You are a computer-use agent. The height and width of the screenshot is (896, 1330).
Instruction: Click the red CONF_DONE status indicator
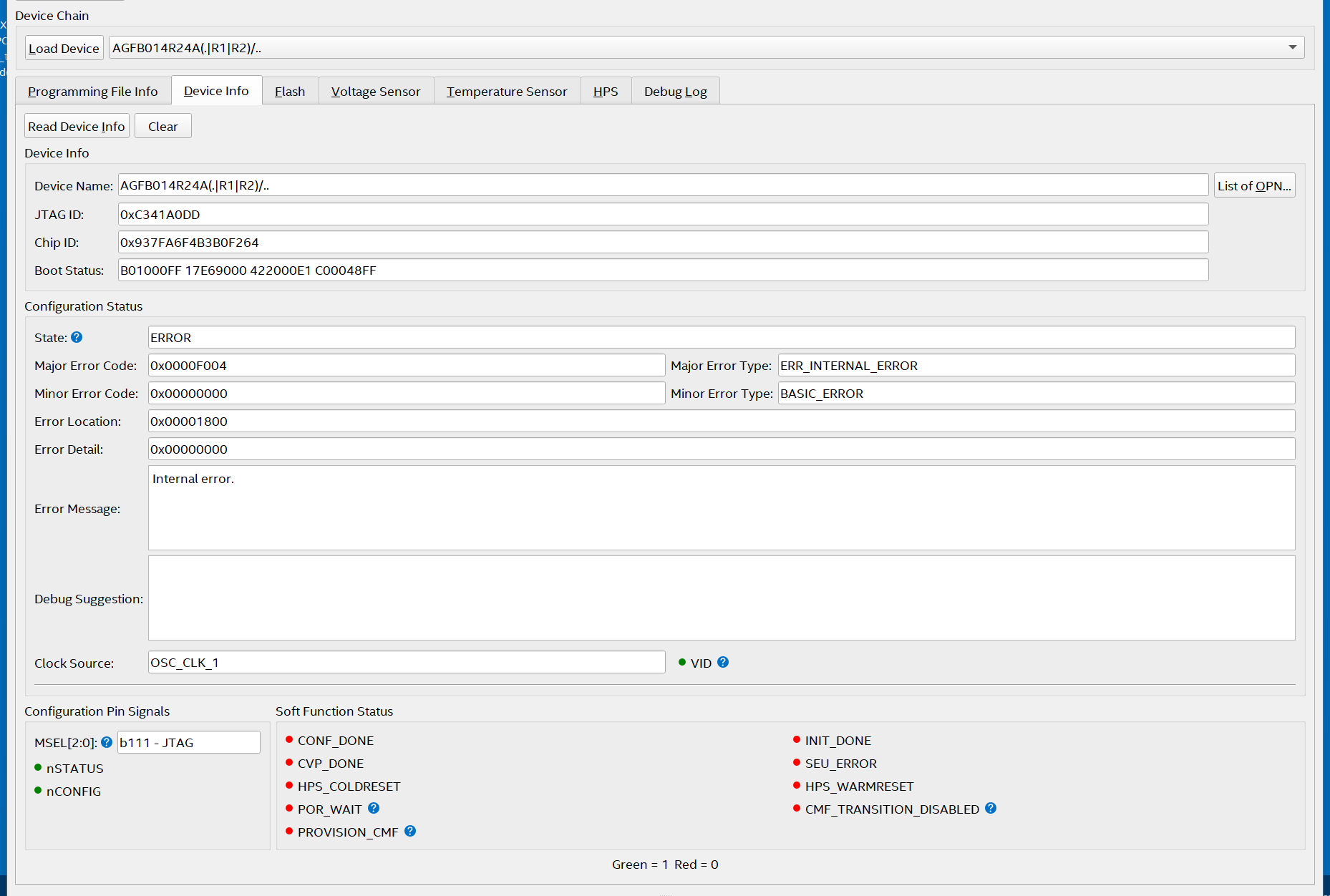(x=289, y=739)
